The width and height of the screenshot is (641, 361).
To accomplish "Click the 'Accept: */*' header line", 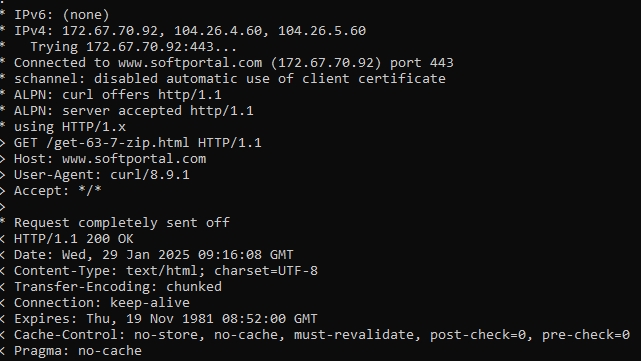I will [58, 191].
